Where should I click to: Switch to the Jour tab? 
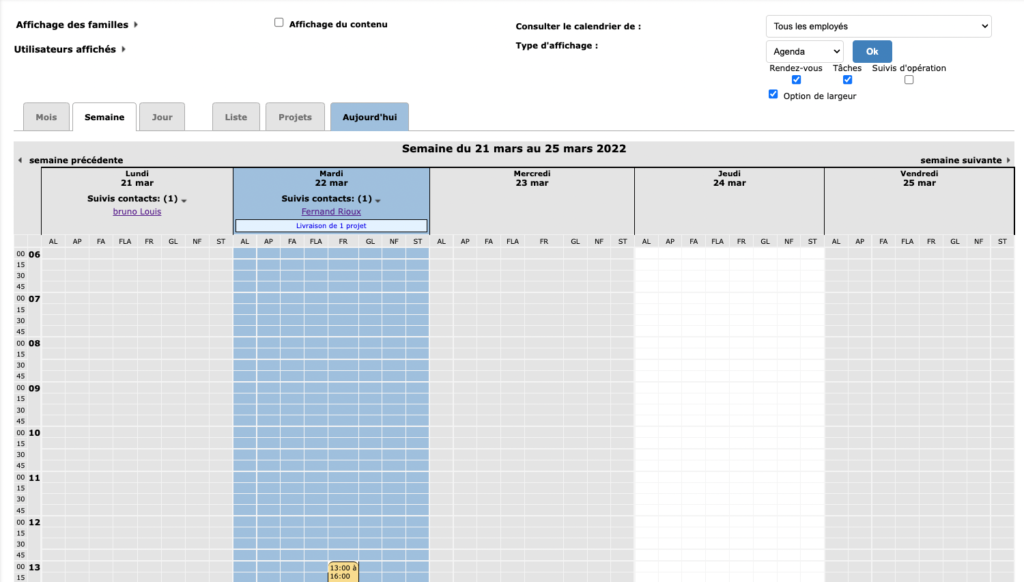162,117
